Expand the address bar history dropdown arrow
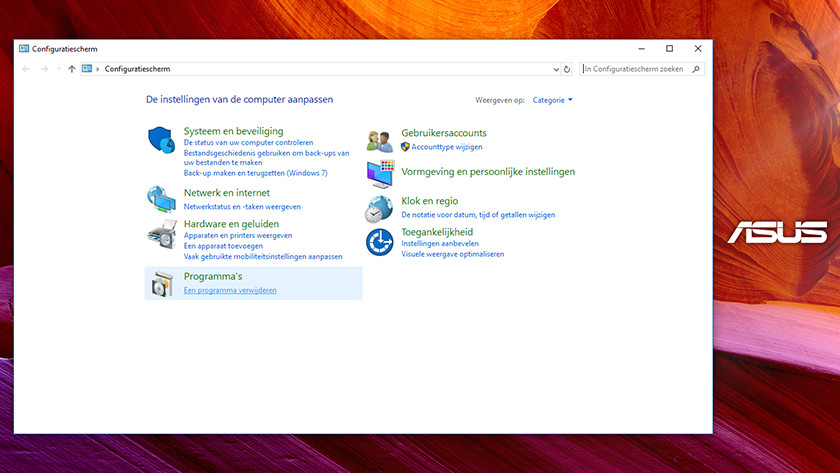The height and width of the screenshot is (473, 840). coord(556,69)
